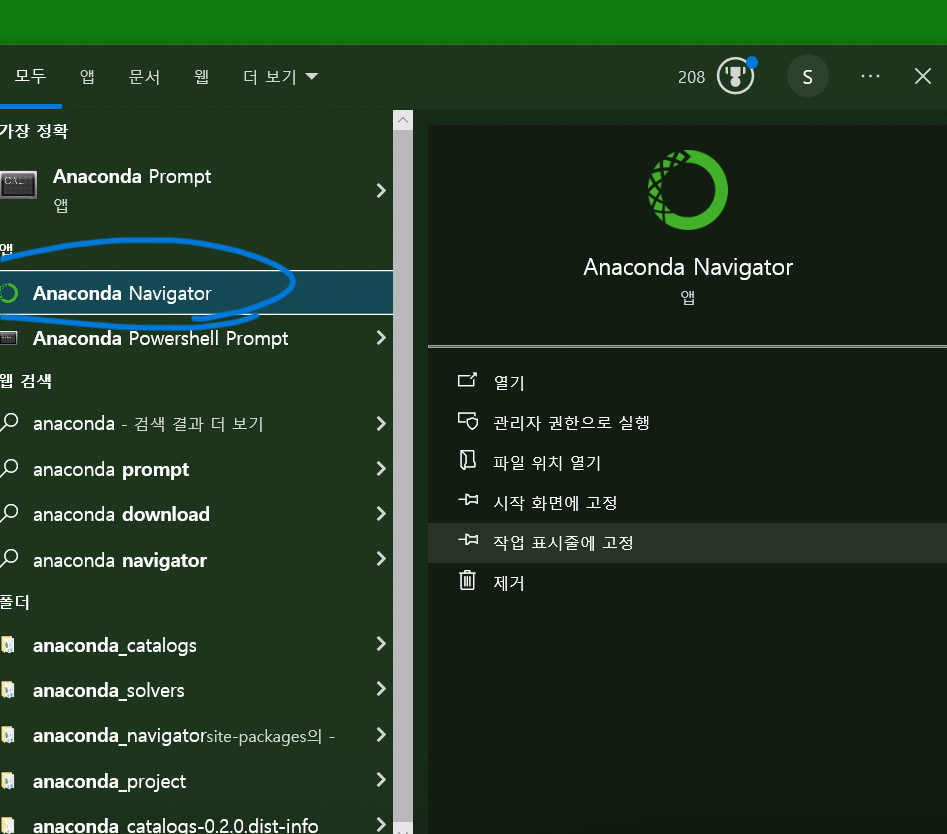Expand the anaconda_solvers chevron
This screenshot has width=947, height=834.
coord(380,689)
